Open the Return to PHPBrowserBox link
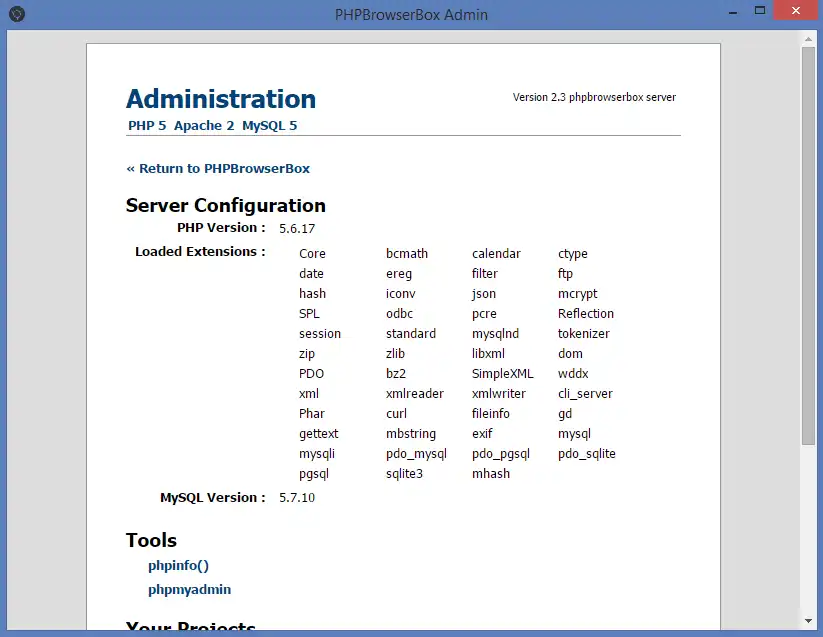 pyautogui.click(x=218, y=168)
